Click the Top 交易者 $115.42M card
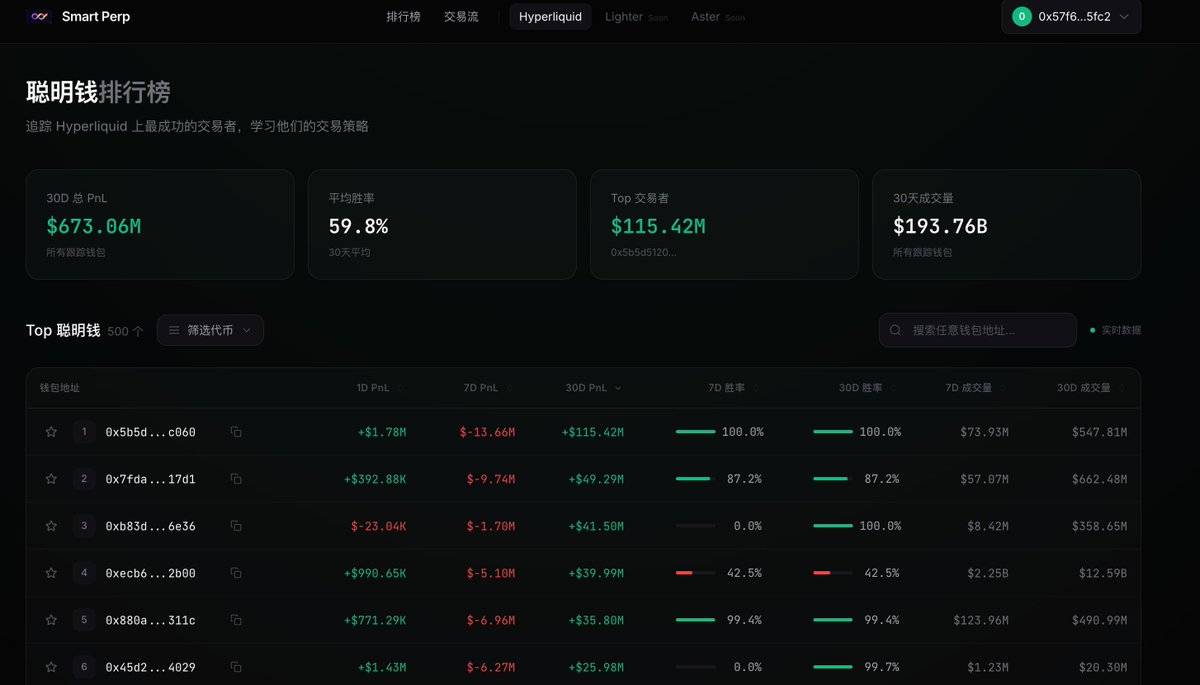The width and height of the screenshot is (1200, 685). click(x=724, y=224)
